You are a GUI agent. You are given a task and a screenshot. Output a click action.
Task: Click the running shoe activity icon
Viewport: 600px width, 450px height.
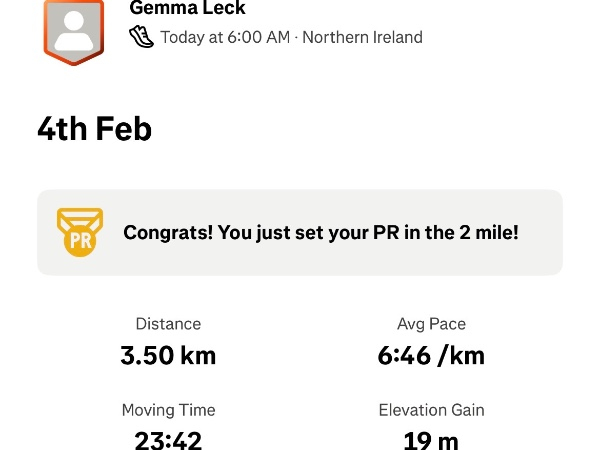pos(142,38)
